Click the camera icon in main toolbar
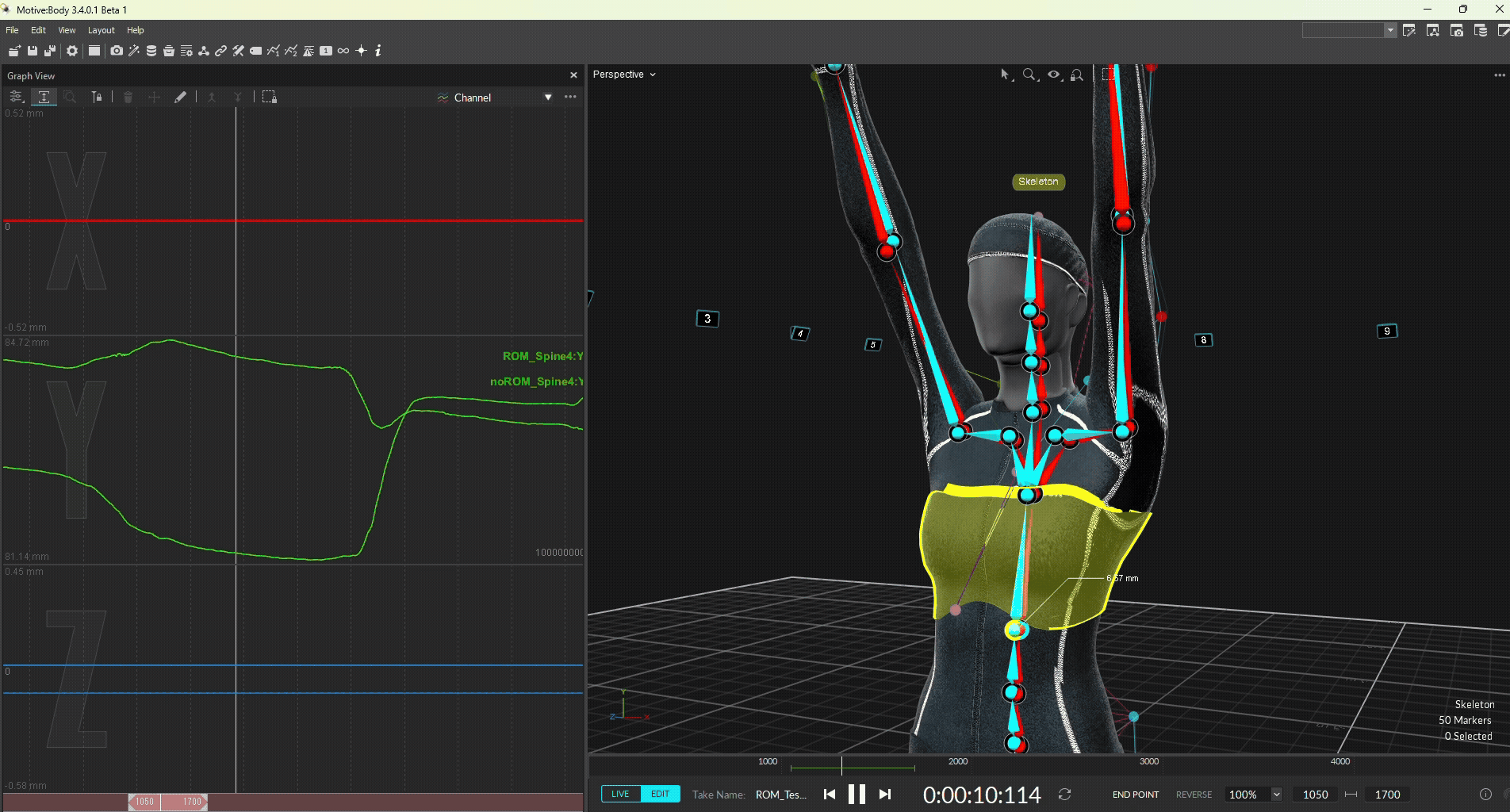 pos(117,51)
